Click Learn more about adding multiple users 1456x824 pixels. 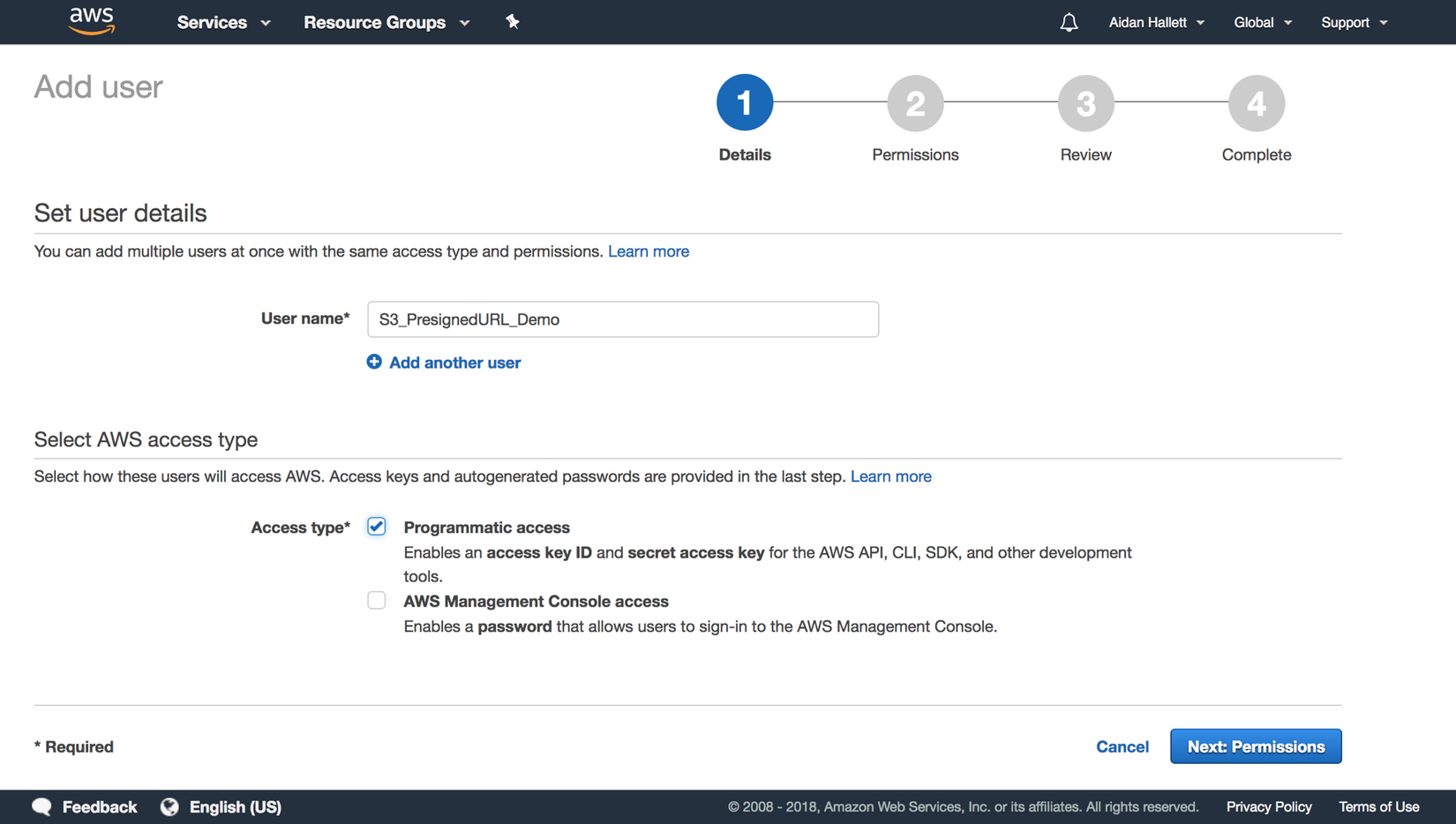point(649,251)
